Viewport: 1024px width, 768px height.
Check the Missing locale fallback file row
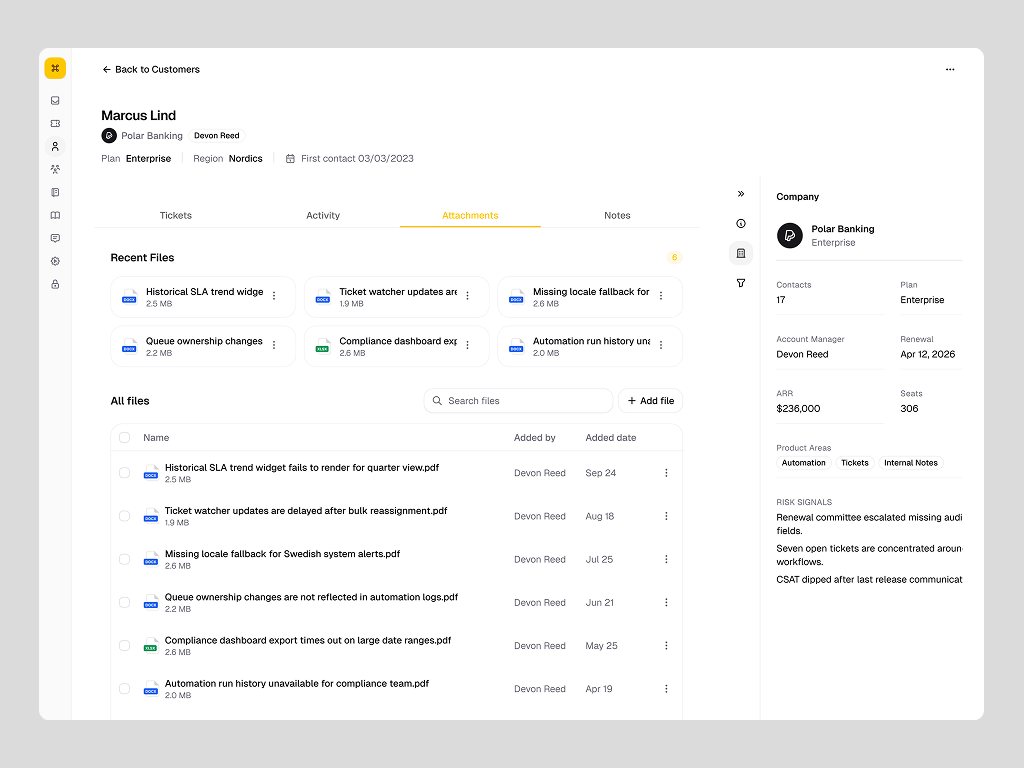pyautogui.click(x=125, y=559)
